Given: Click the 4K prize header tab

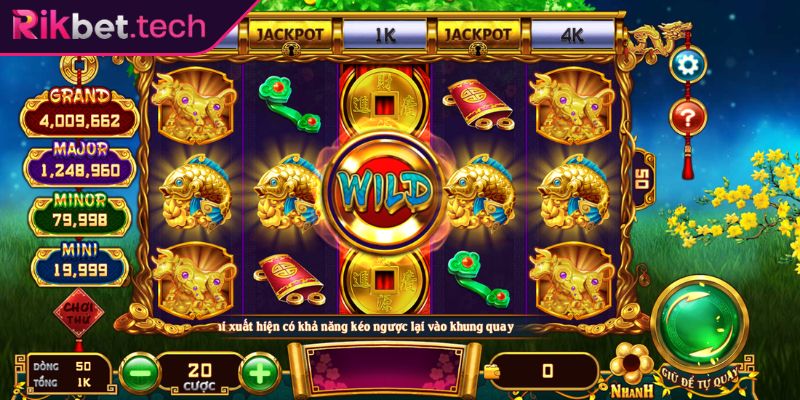Looking at the screenshot, I should click(572, 35).
